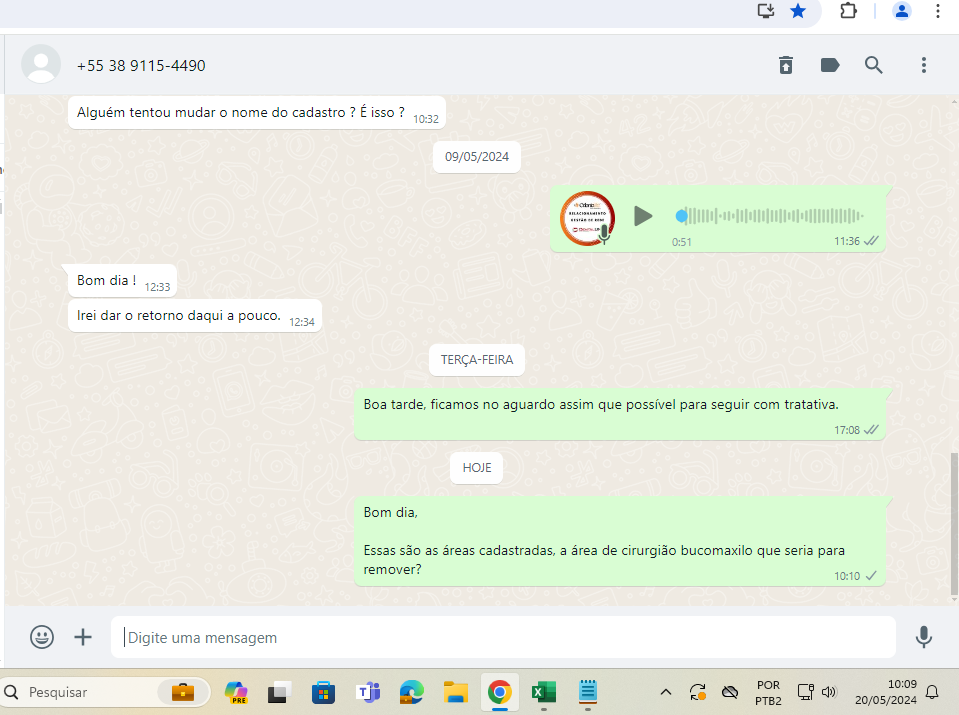Bookmark this page with the star icon
Image resolution: width=959 pixels, height=715 pixels.
[798, 11]
